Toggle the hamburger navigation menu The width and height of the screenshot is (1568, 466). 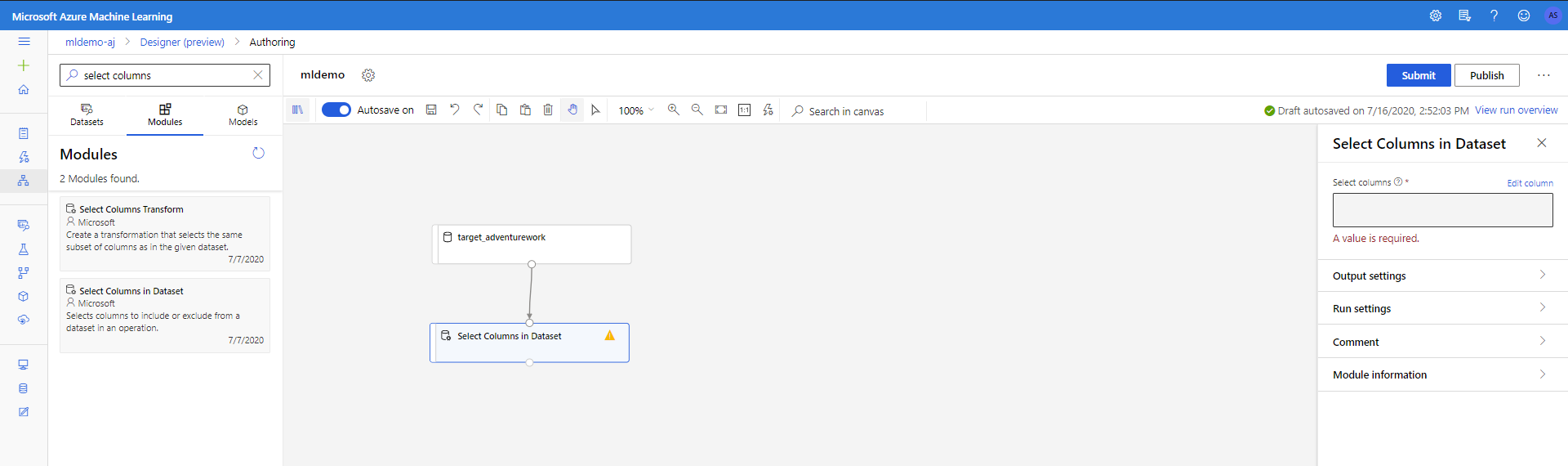tap(24, 42)
